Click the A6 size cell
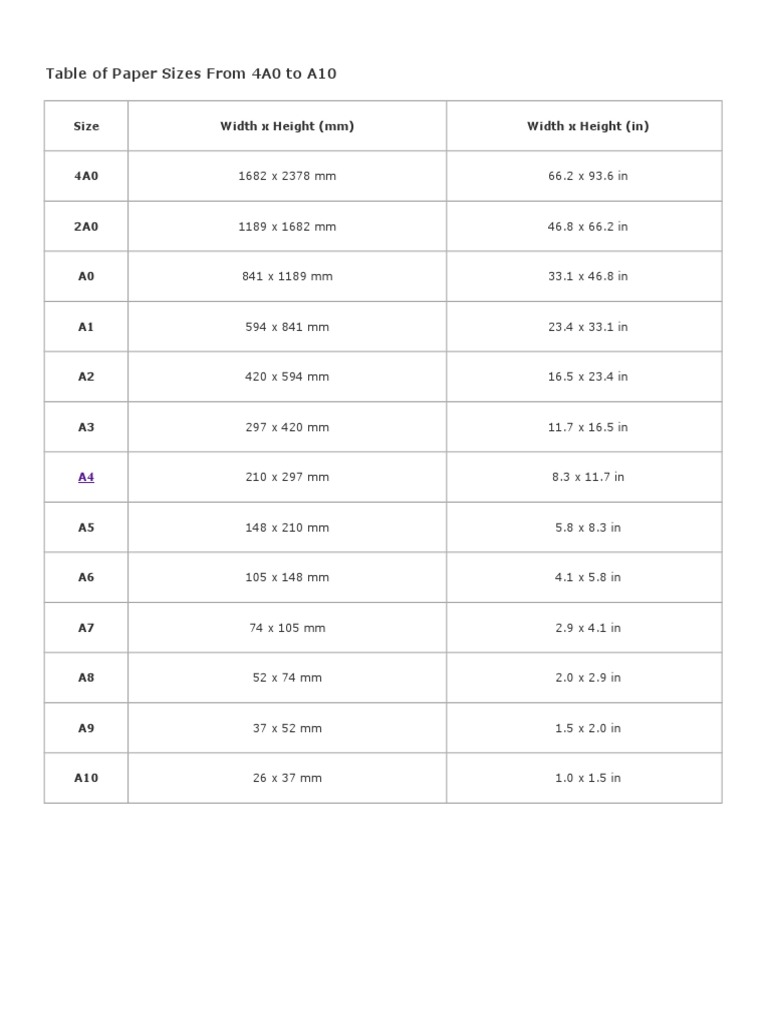Viewport: 768px width, 1024px height. pos(86,577)
